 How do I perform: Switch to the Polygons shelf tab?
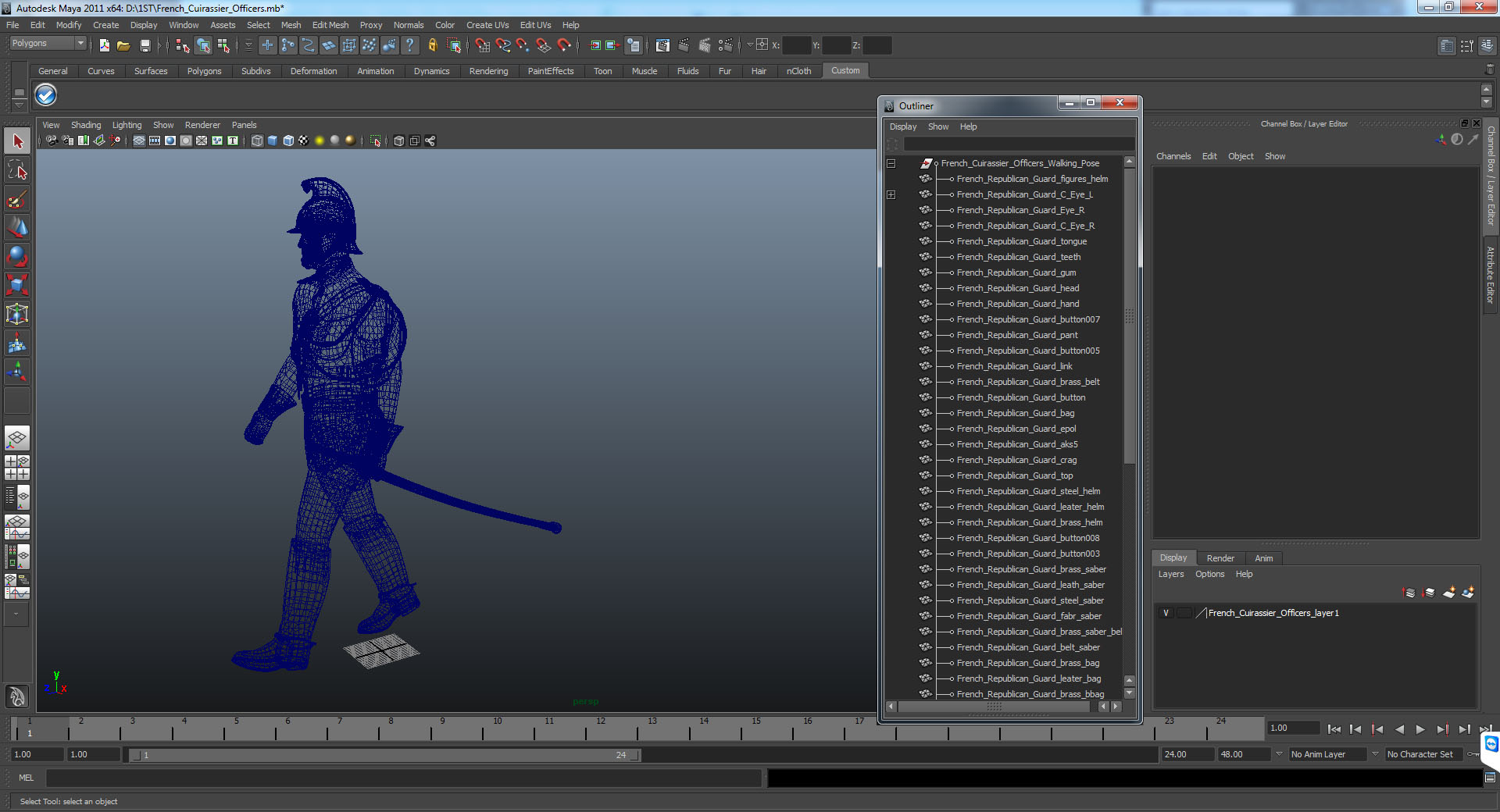click(204, 71)
